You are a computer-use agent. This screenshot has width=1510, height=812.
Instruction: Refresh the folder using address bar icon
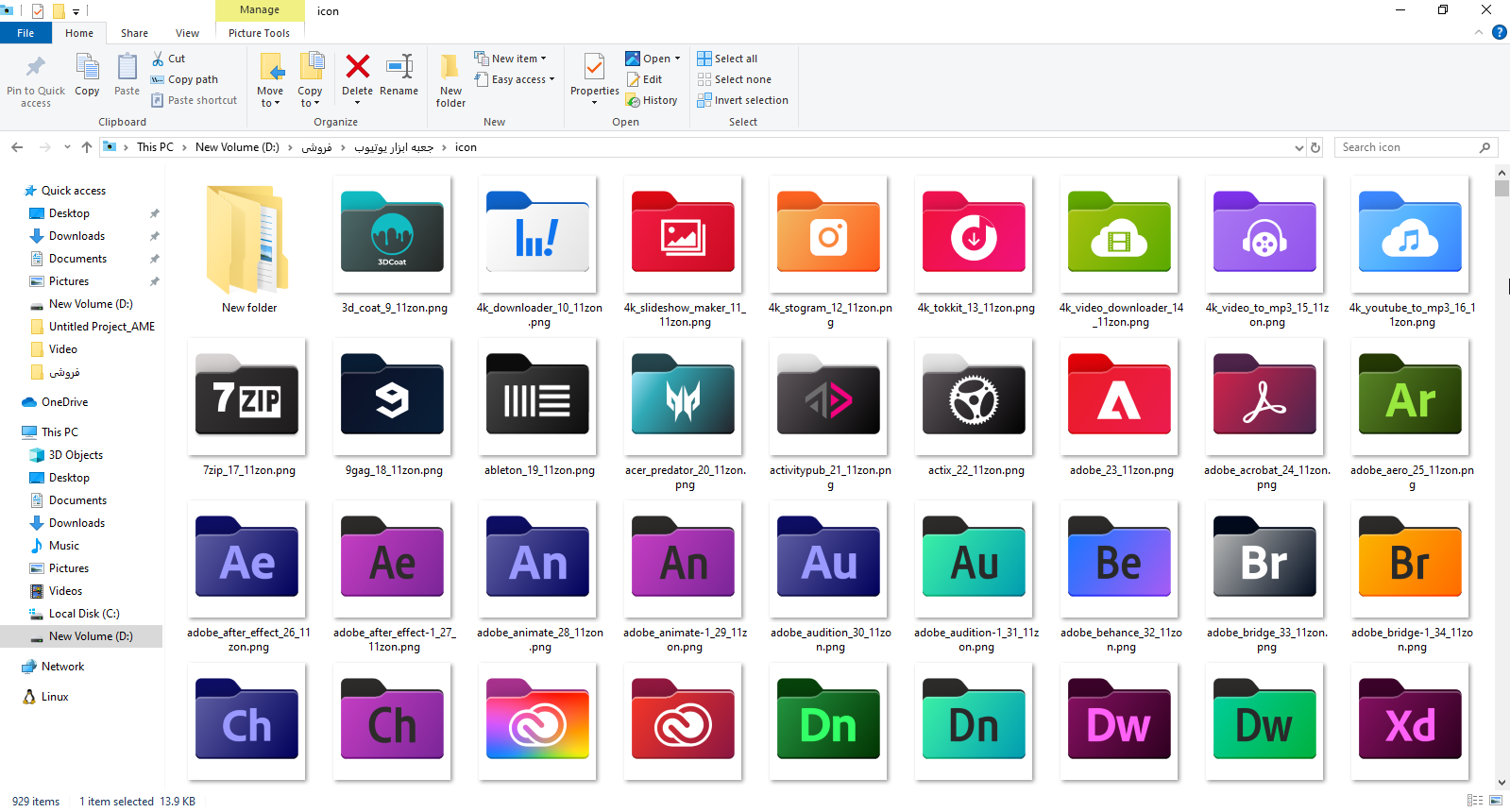1315,147
